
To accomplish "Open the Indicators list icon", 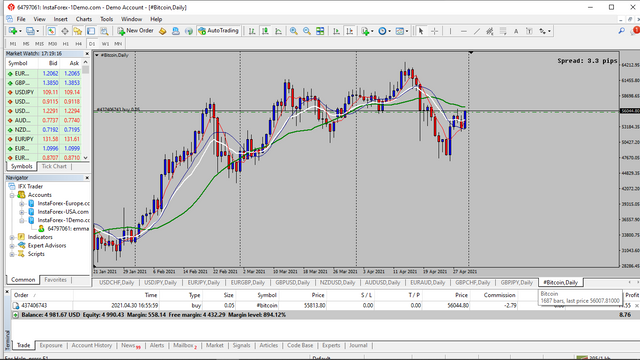I will (x=365, y=31).
